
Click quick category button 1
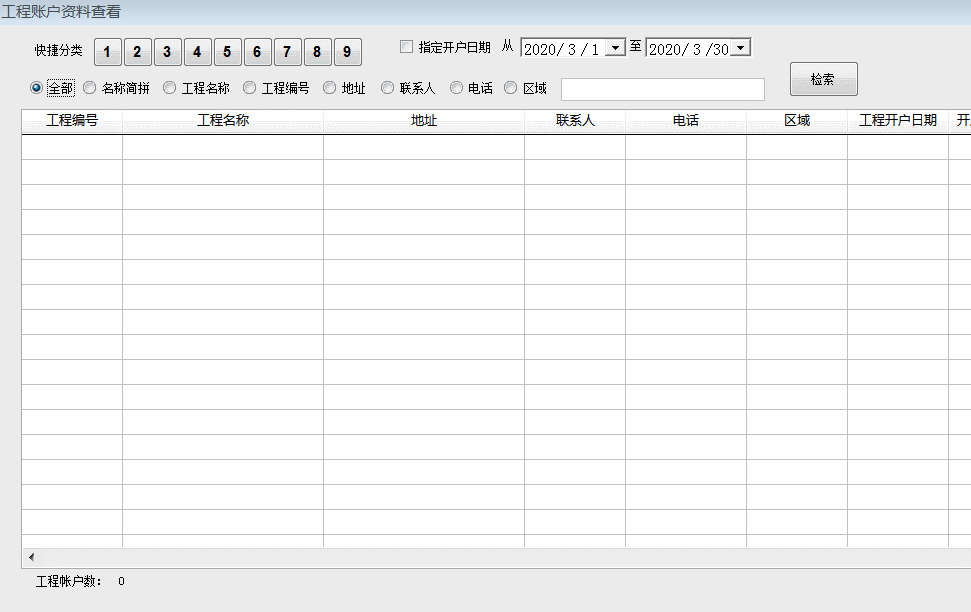click(107, 52)
